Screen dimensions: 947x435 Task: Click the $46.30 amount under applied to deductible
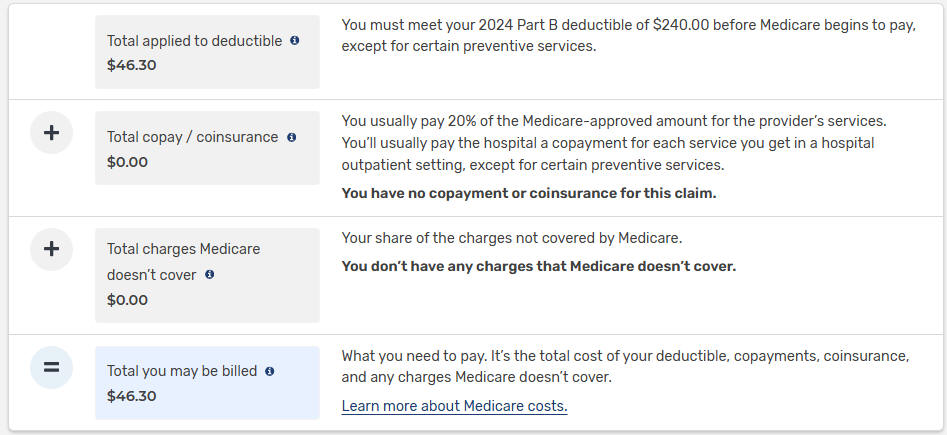[132, 65]
